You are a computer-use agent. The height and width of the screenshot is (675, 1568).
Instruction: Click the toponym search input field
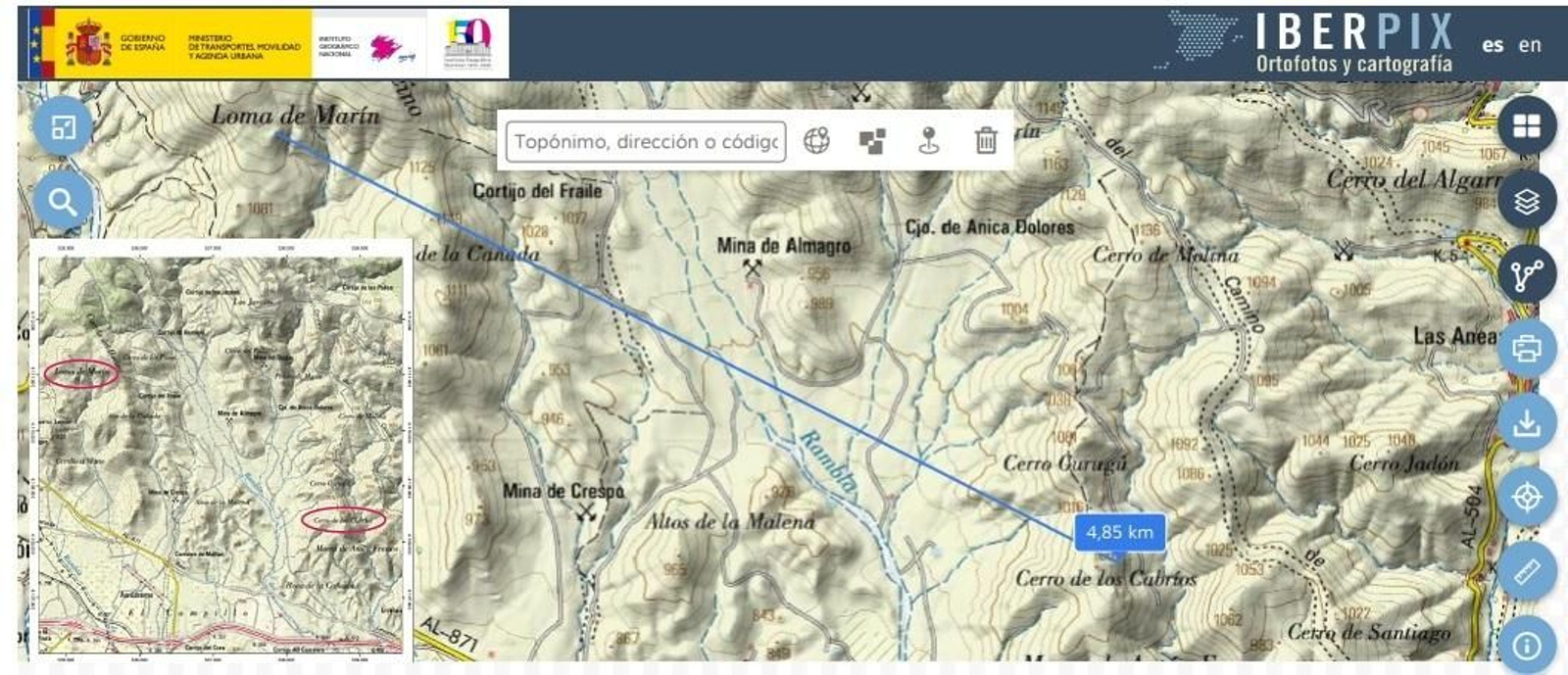click(646, 141)
